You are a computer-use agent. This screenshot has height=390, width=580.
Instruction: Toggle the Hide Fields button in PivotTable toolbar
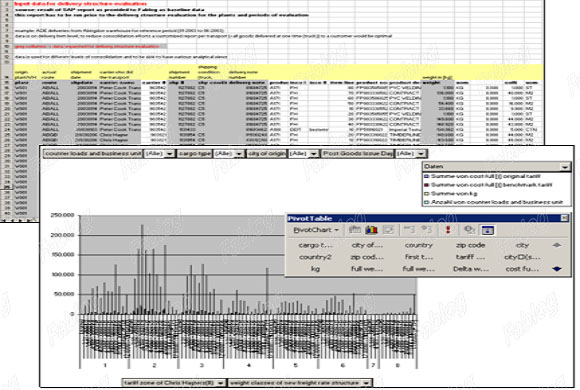[488, 230]
